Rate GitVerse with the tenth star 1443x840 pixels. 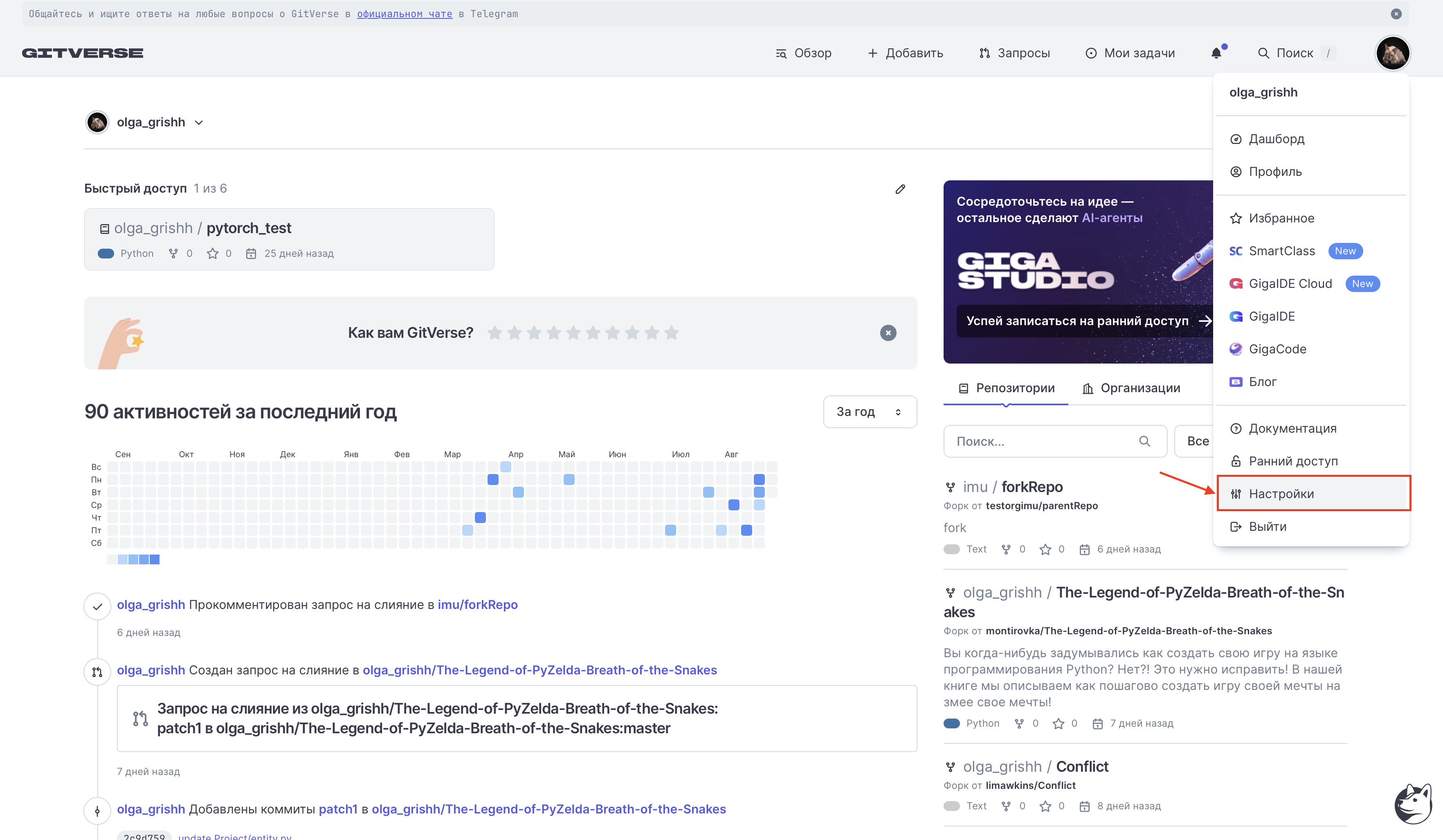pyautogui.click(x=672, y=332)
